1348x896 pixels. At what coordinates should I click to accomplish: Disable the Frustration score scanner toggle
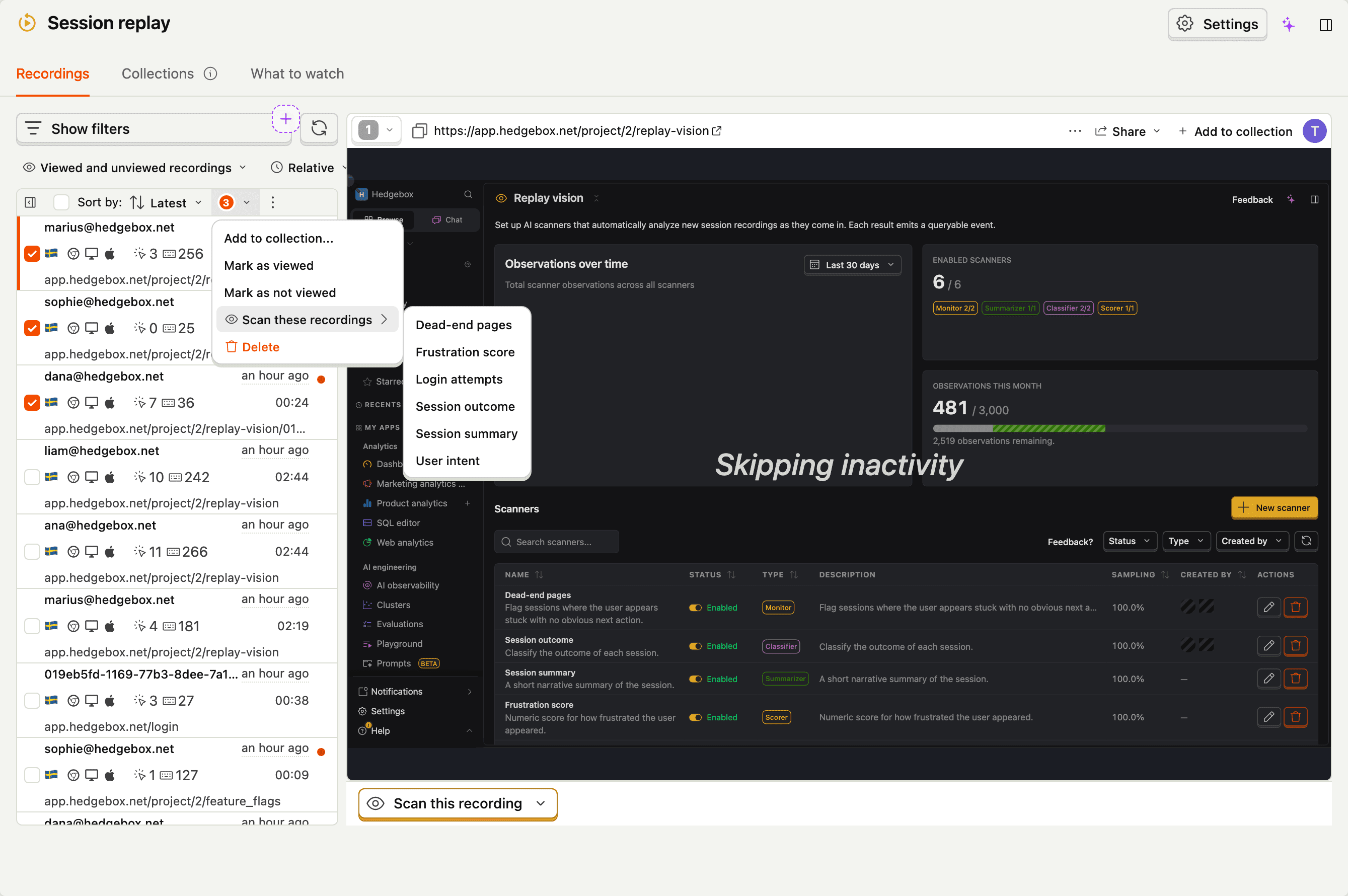coord(696,717)
